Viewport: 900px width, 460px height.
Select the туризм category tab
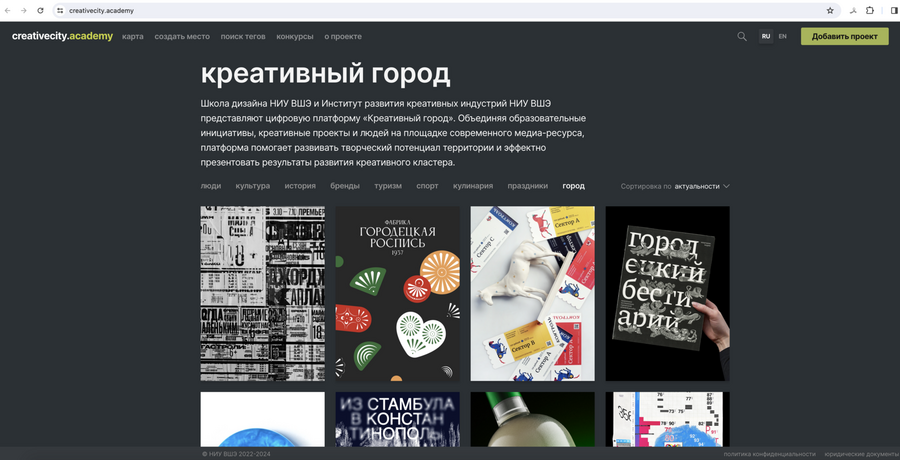click(388, 186)
